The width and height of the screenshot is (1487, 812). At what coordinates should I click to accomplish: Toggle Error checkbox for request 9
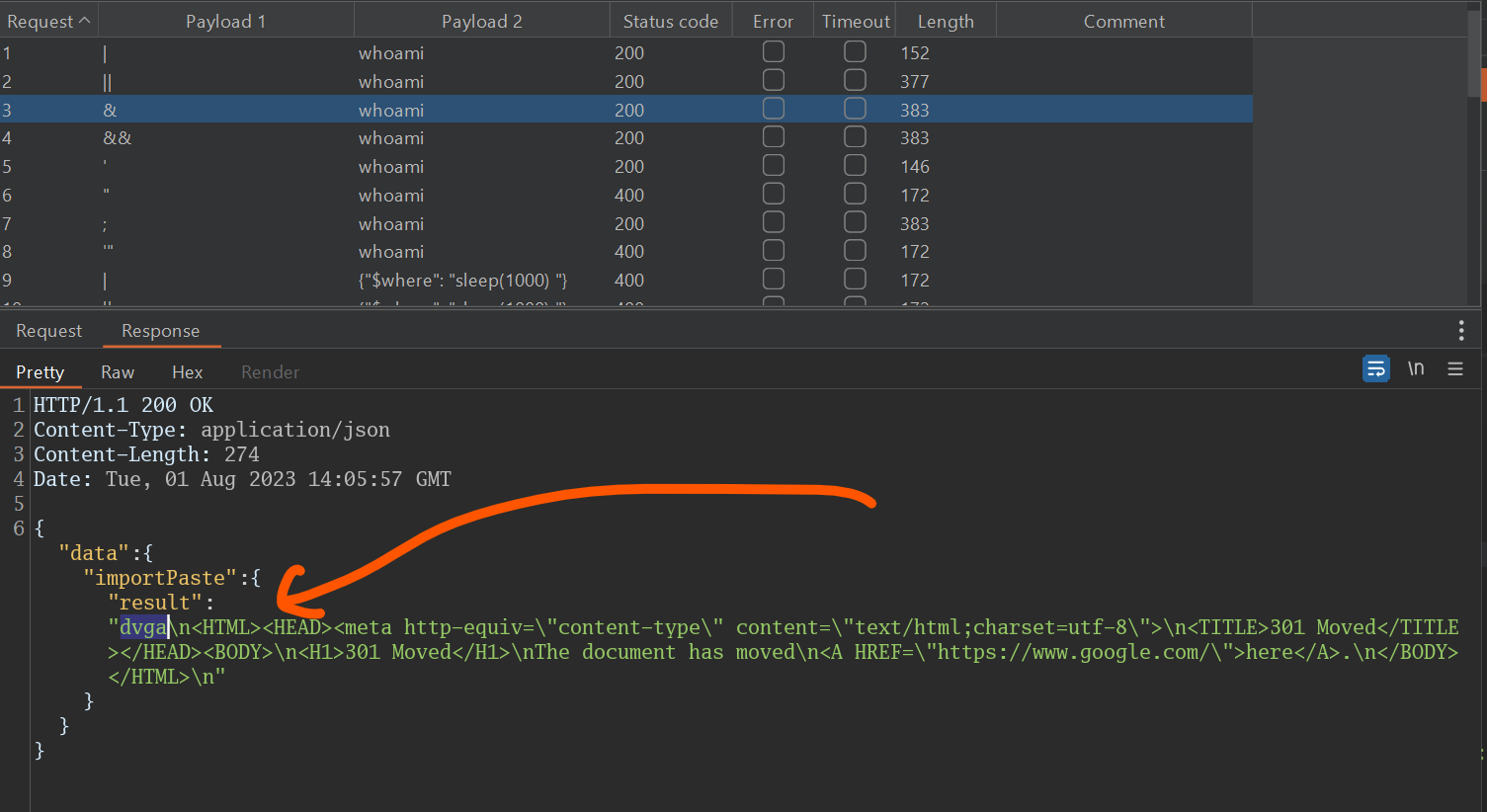tap(774, 279)
